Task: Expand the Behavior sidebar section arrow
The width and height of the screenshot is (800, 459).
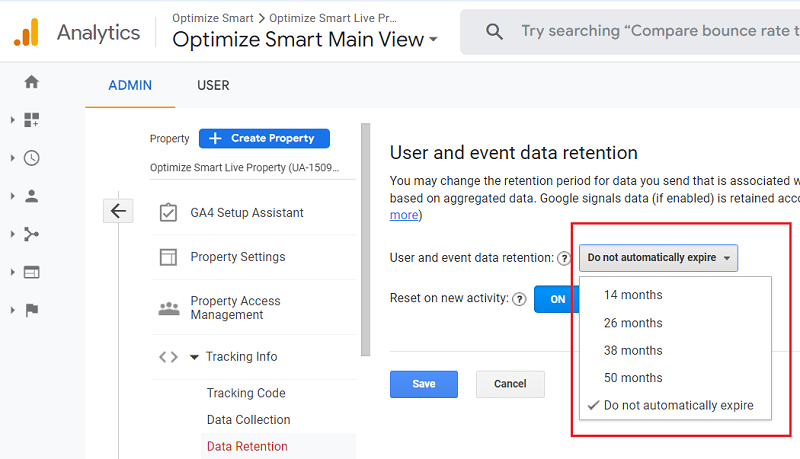Action: (12, 272)
